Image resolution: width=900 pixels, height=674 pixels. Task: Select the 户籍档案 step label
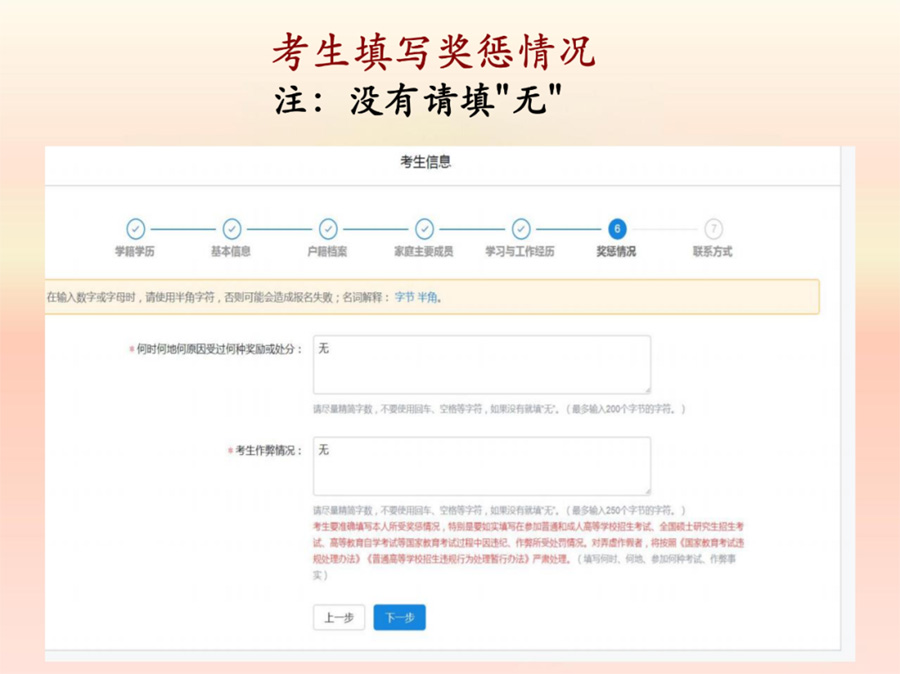click(x=327, y=252)
